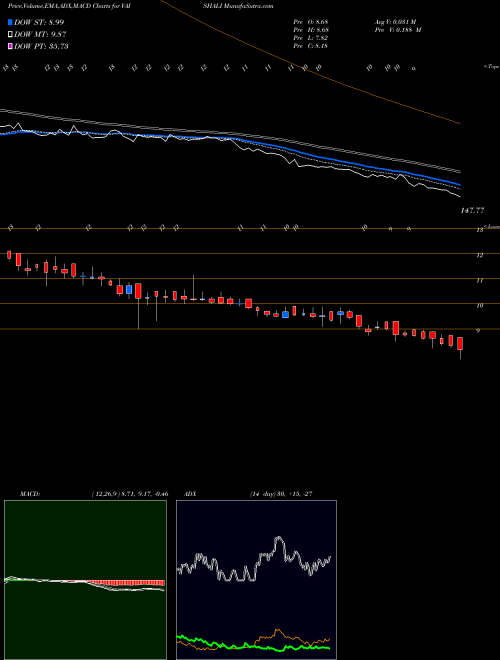This screenshot has width=500, height=660.
Task: Click the 'MACD:' panel heading
Action: (30, 494)
